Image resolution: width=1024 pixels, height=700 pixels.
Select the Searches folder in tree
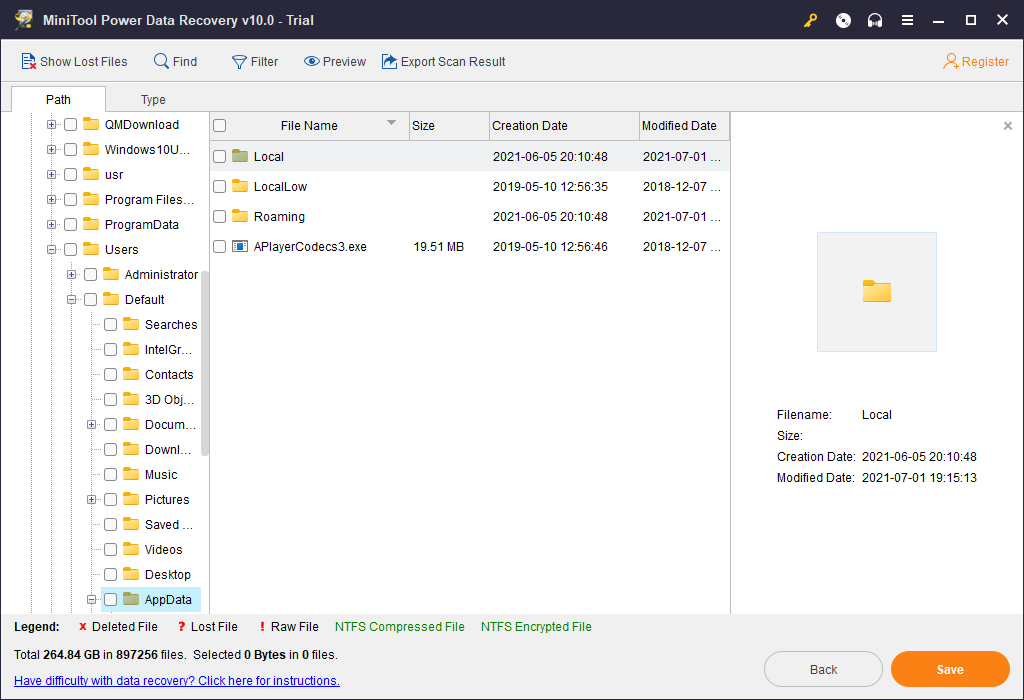tap(170, 325)
